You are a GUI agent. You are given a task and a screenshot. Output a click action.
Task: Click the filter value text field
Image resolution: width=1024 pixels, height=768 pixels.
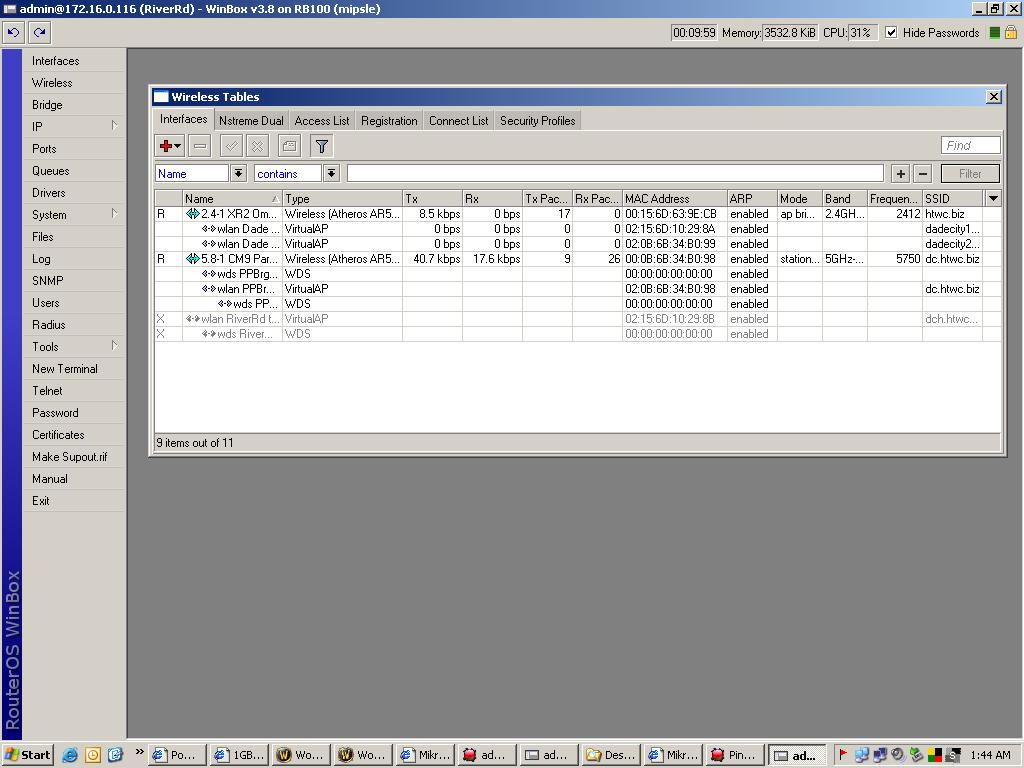click(x=615, y=173)
